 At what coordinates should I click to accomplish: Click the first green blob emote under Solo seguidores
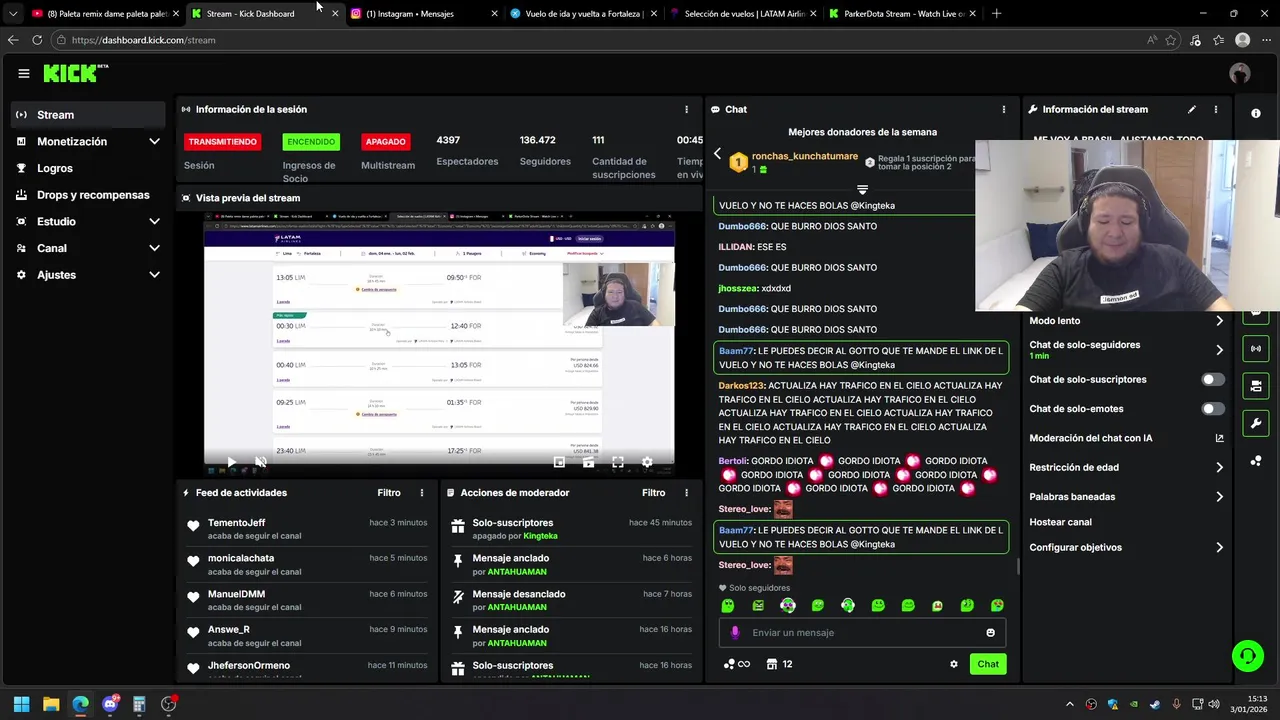pos(728,606)
